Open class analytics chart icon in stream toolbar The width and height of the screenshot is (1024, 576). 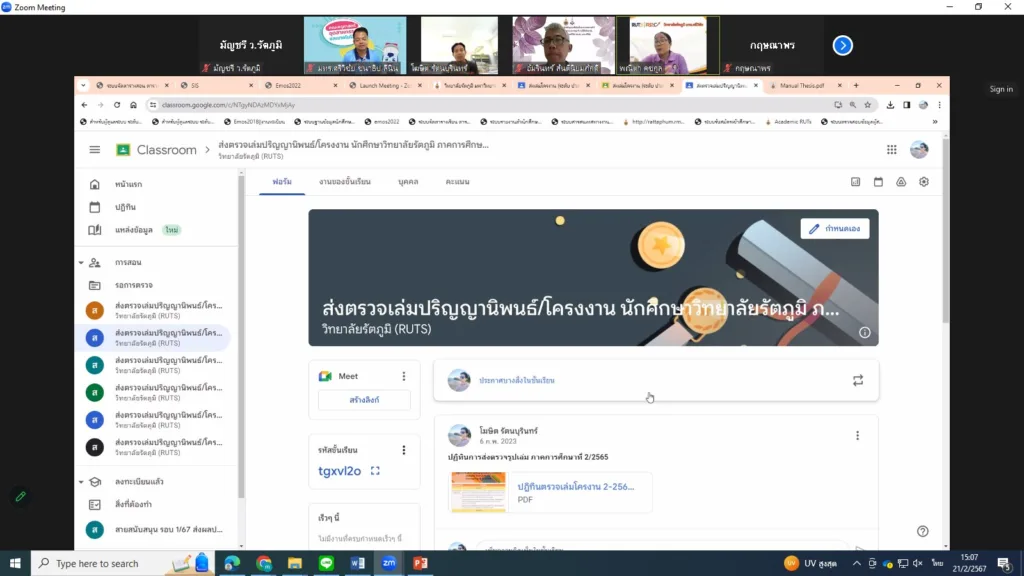[x=856, y=182]
